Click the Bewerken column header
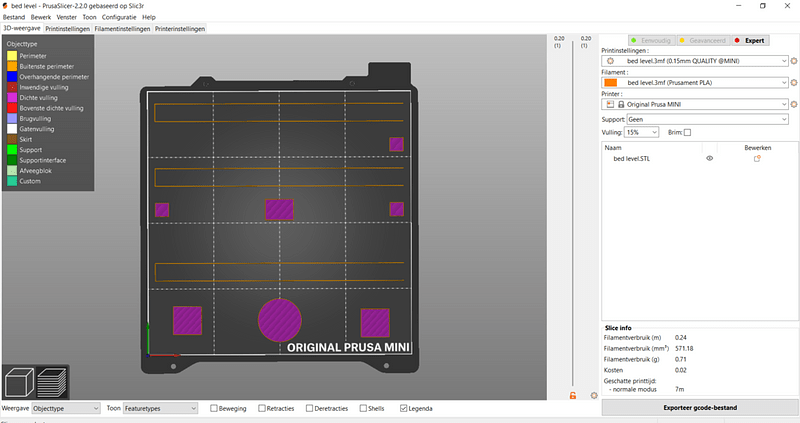The image size is (800, 423). 758,148
